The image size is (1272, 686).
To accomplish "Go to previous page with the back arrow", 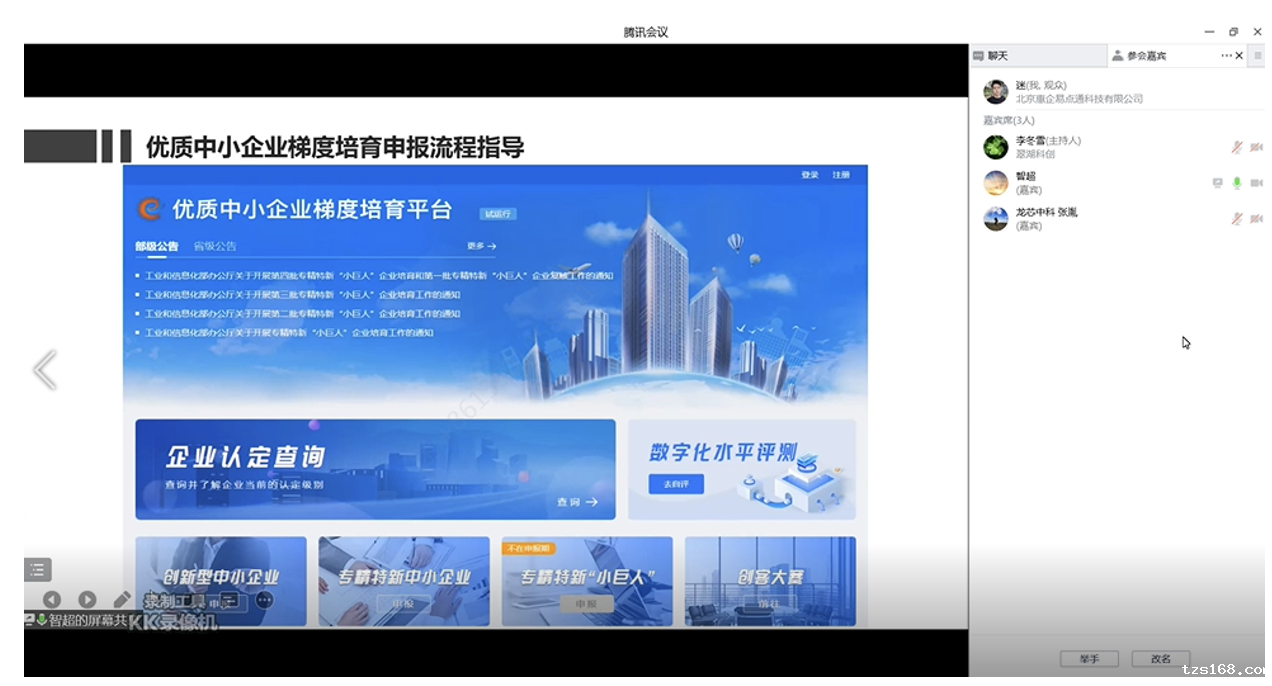I will (x=52, y=599).
